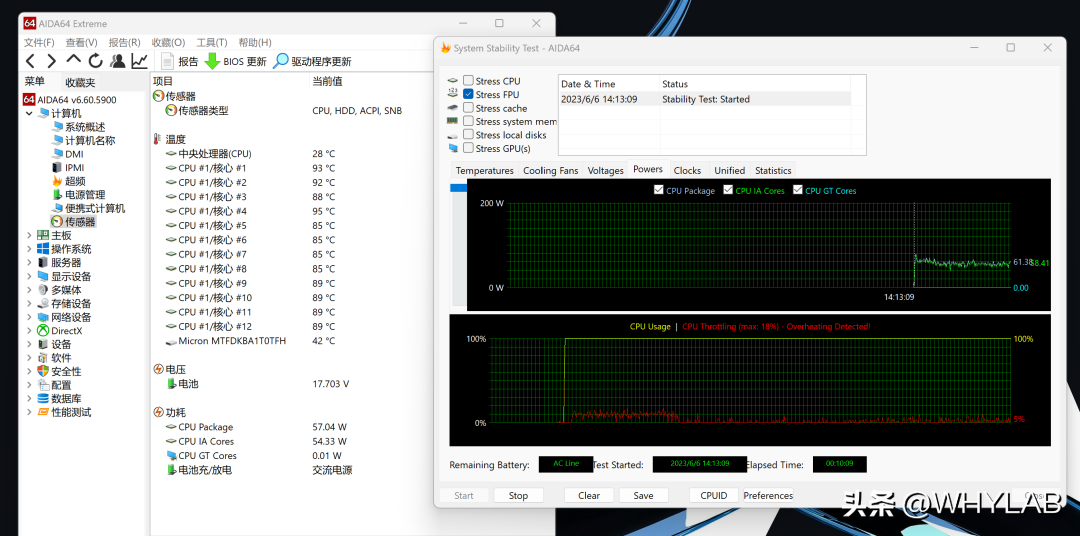Click the BIOS 更新 toolbar button
The height and width of the screenshot is (536, 1080).
pyautogui.click(x=236, y=61)
